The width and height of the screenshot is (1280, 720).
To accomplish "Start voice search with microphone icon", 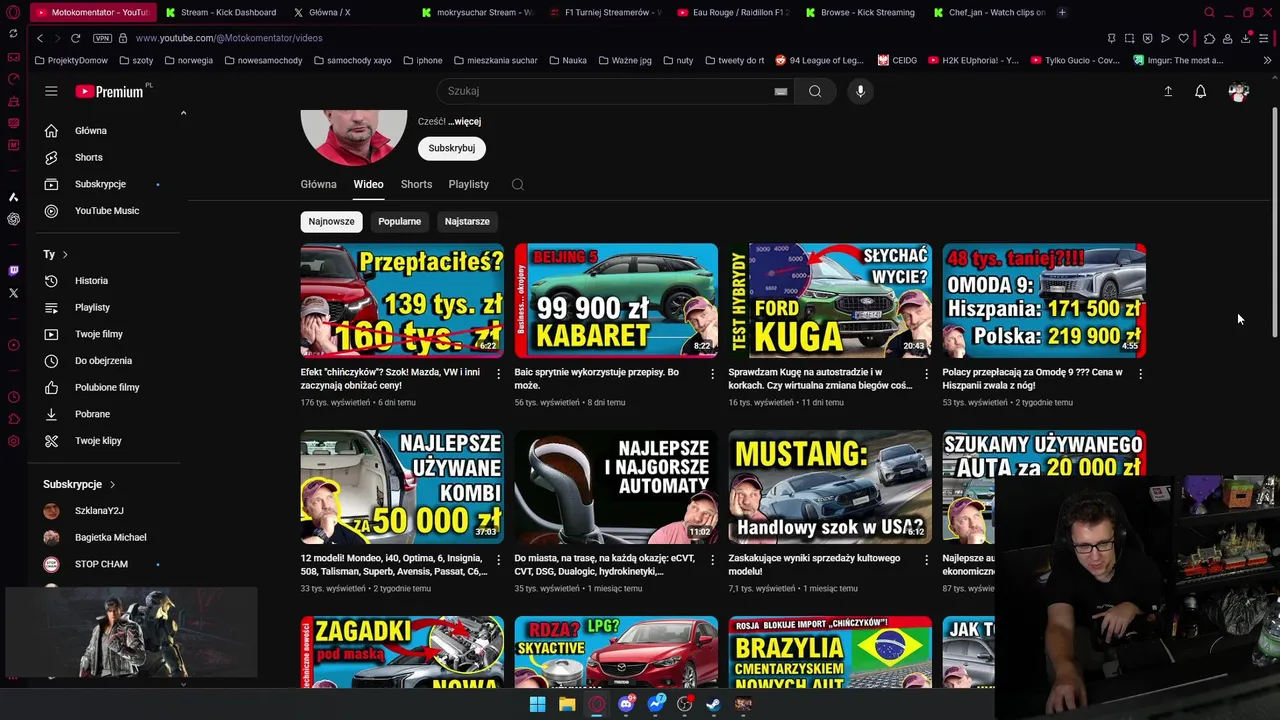I will (860, 91).
